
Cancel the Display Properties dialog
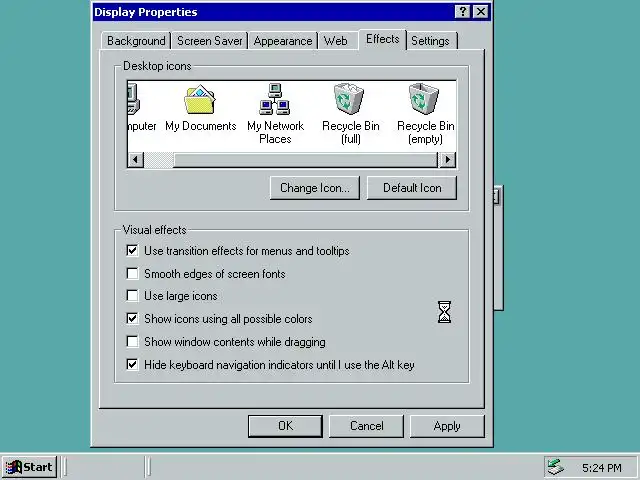tap(367, 426)
